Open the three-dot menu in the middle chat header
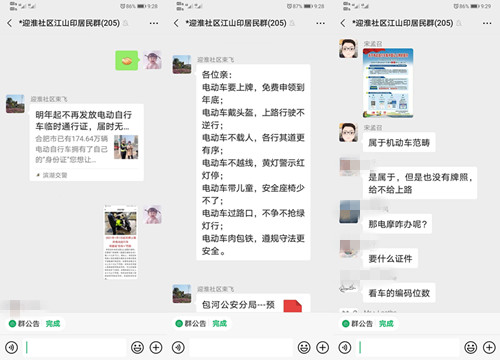Viewport: 500px width, 360px height. pos(320,23)
